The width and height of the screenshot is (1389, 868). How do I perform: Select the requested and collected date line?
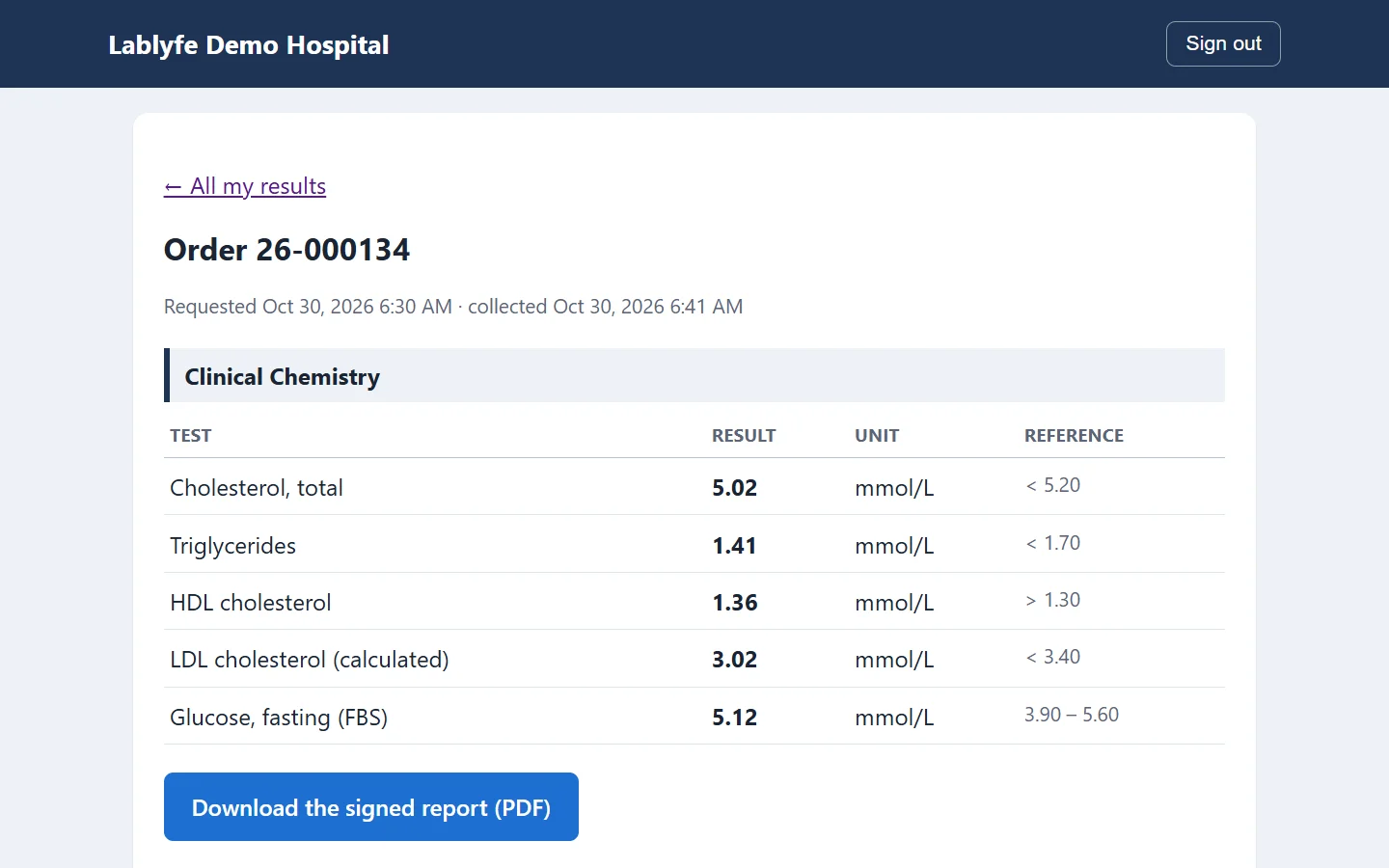click(453, 307)
